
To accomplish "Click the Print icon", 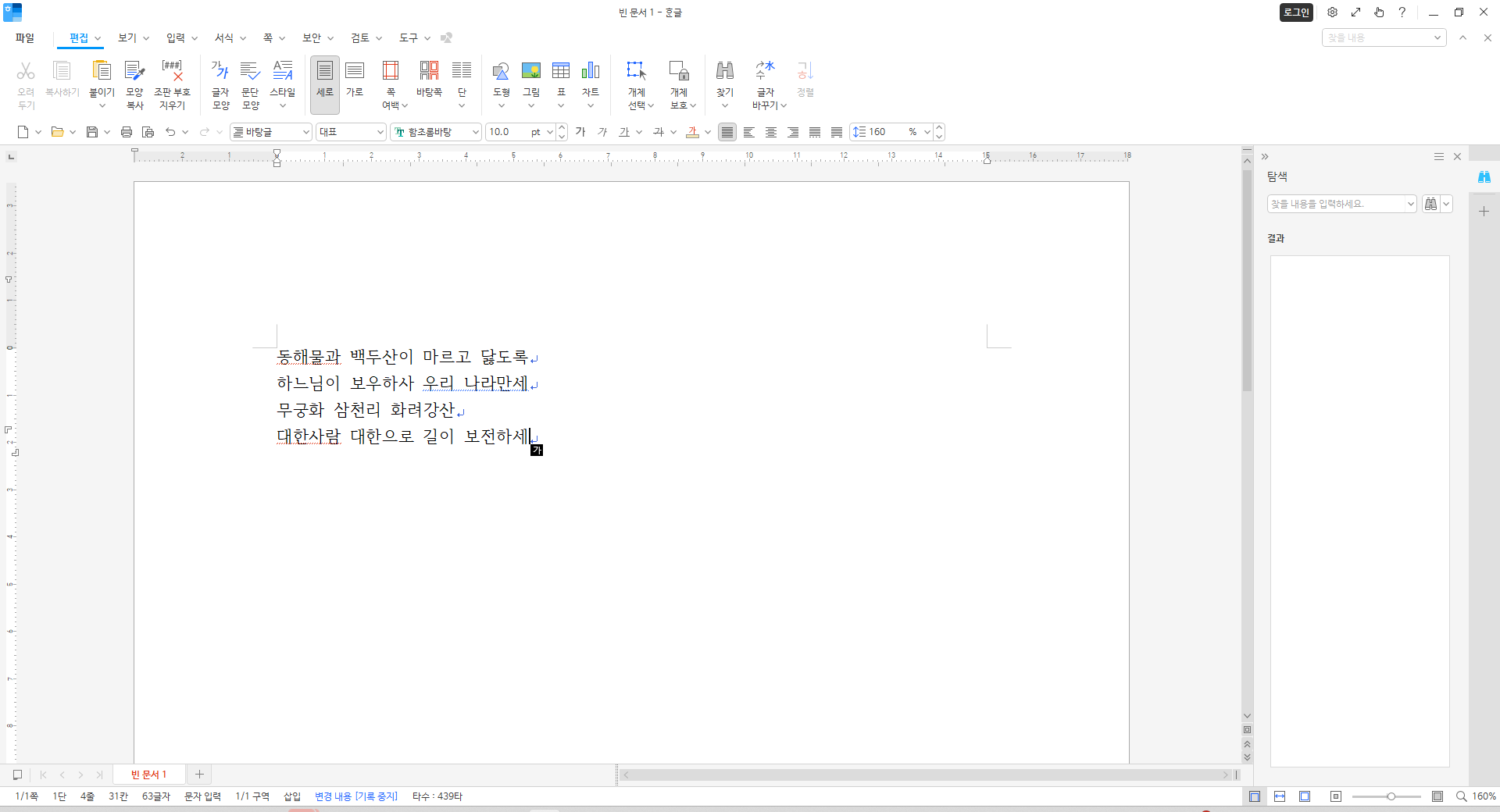I will tap(127, 132).
